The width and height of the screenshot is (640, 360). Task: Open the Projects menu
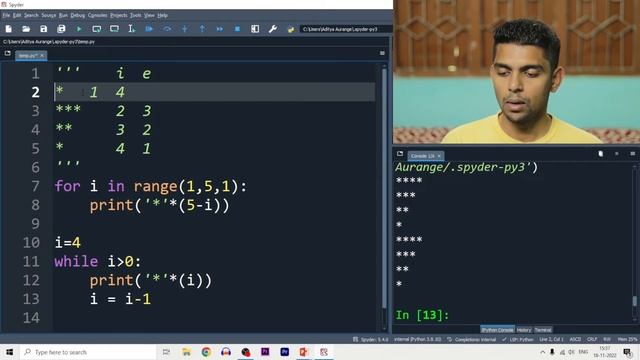pos(119,15)
